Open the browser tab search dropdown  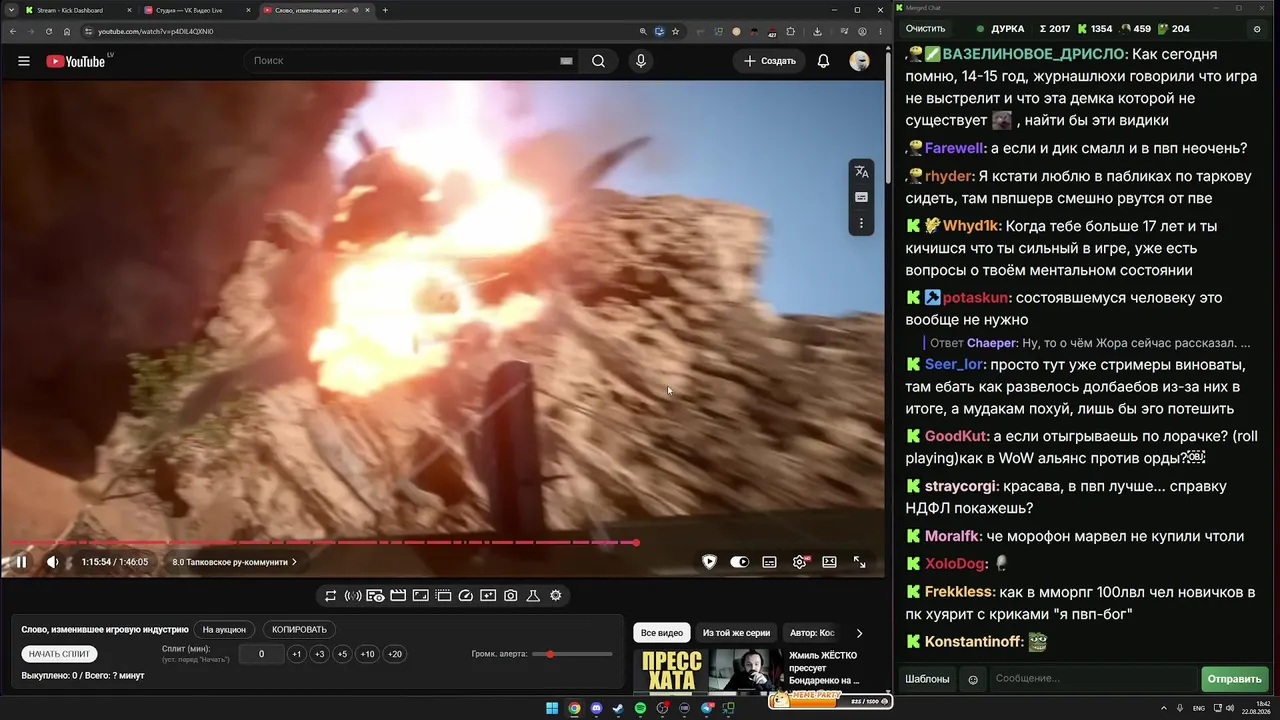point(11,10)
